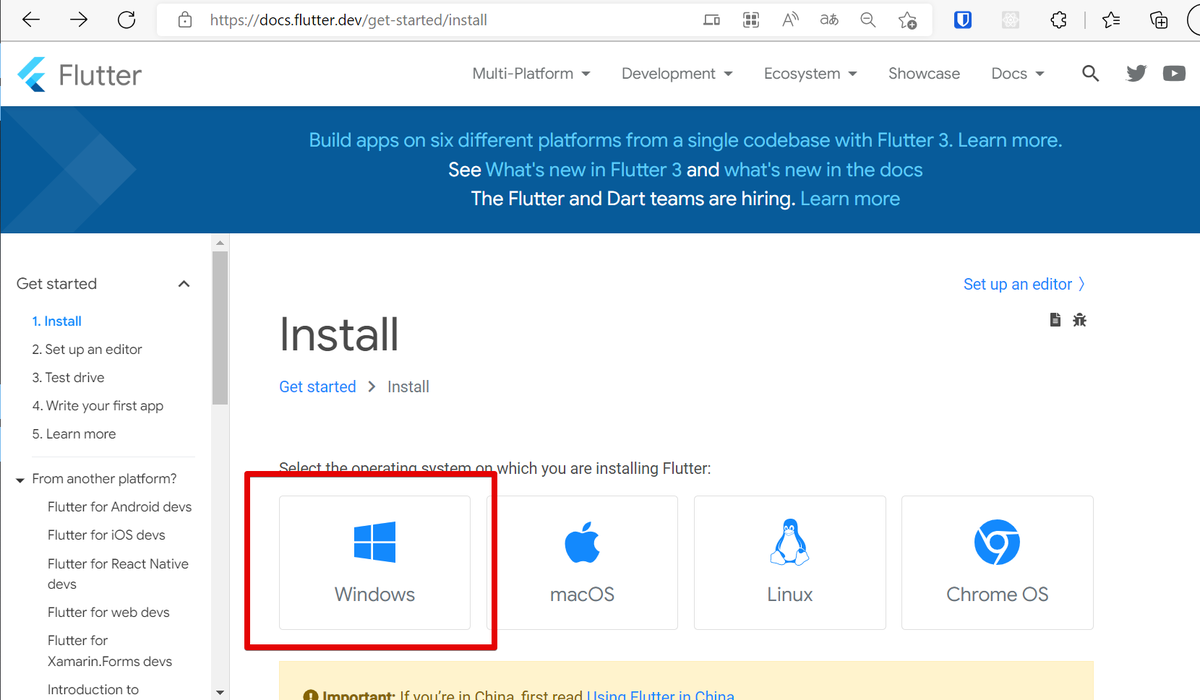
Task: Open the Bitwarden extension icon
Action: point(963,20)
